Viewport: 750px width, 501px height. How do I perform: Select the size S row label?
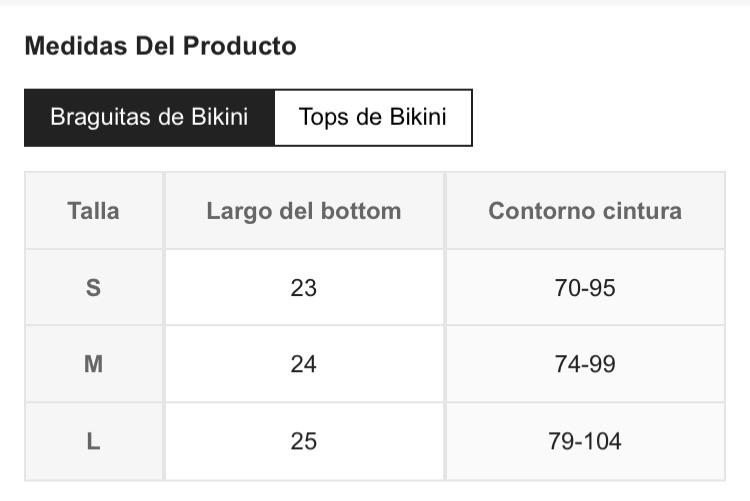coord(93,288)
